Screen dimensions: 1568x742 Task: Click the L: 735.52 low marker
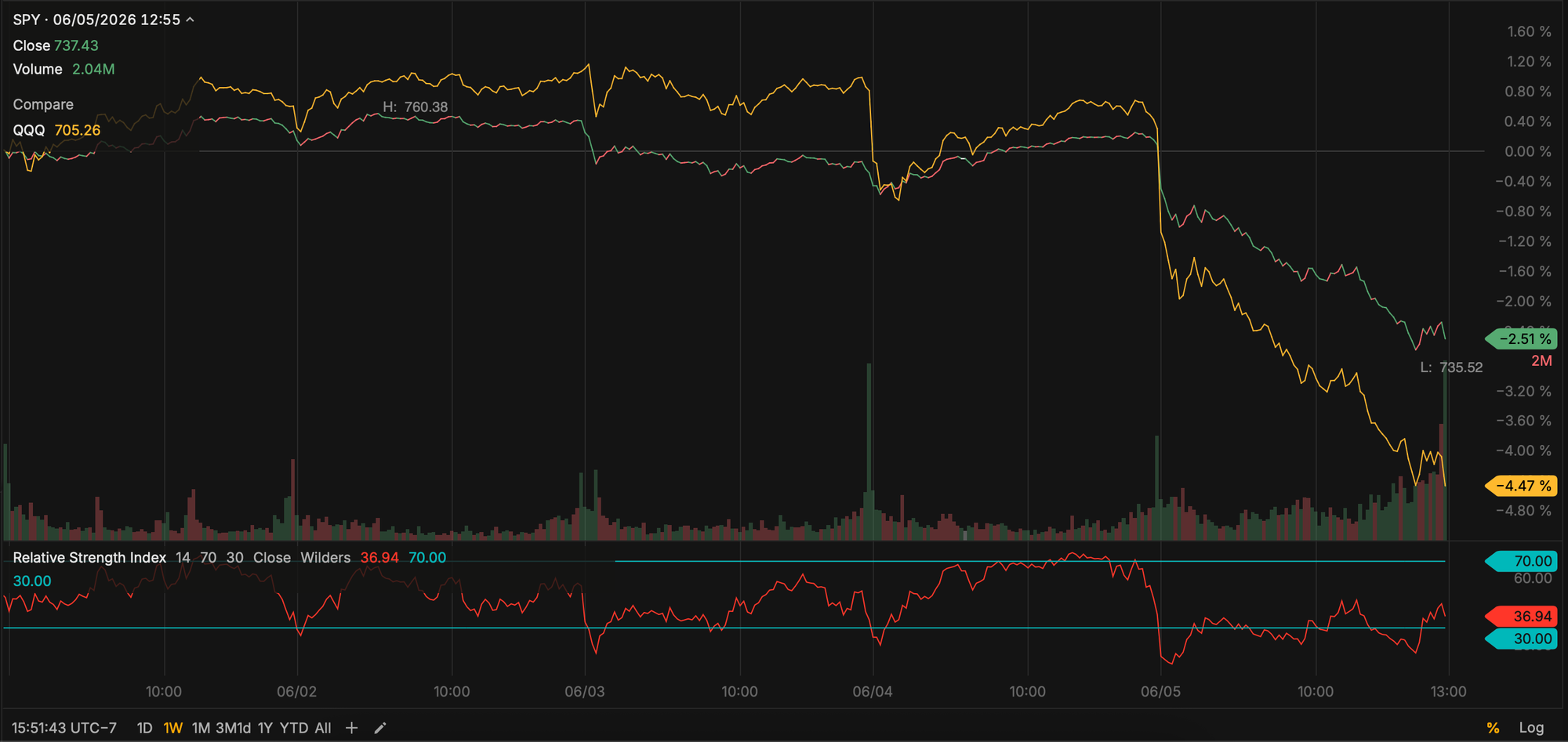tap(1451, 367)
